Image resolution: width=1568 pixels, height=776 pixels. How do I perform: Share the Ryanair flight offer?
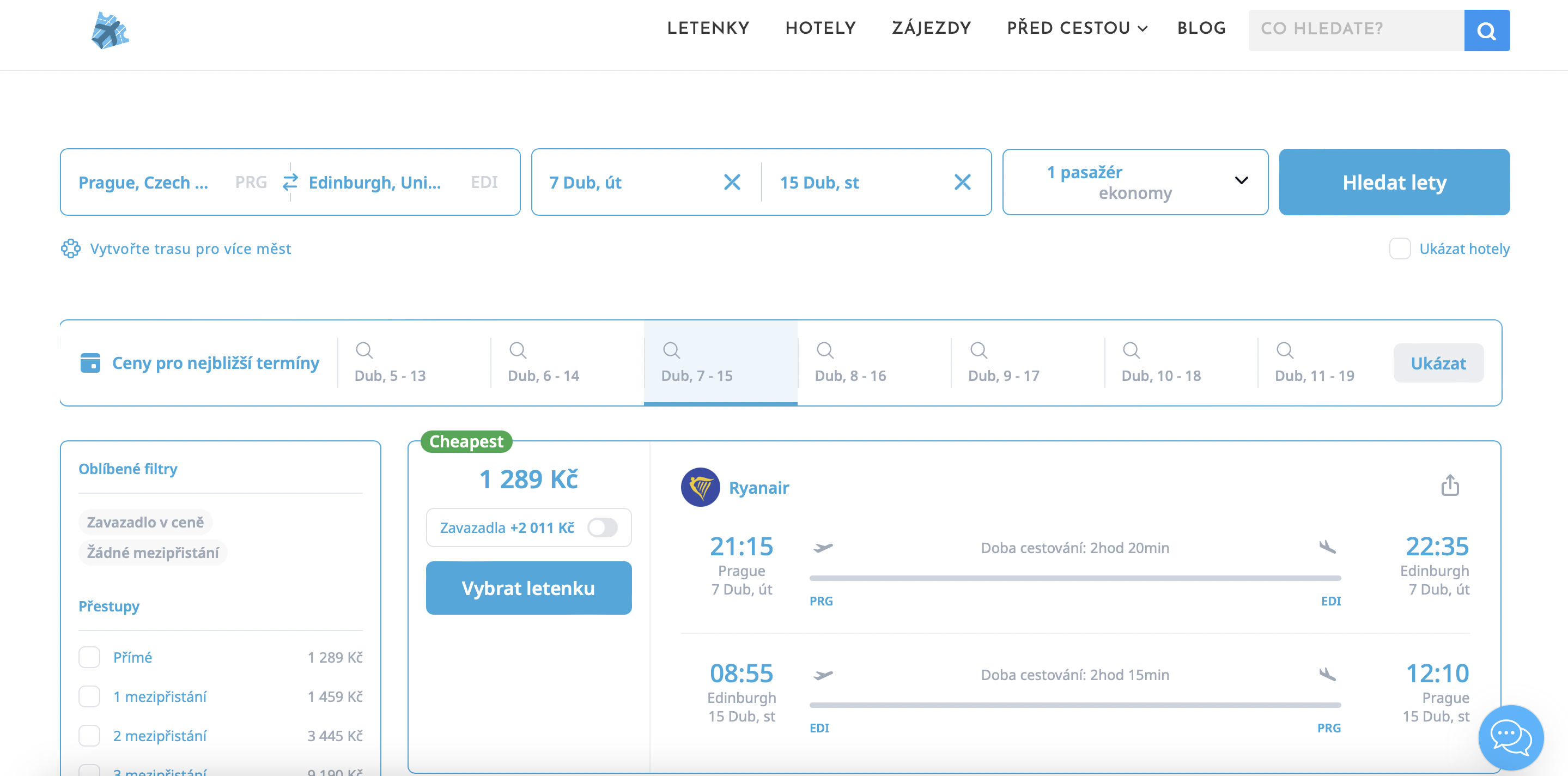coord(1449,485)
